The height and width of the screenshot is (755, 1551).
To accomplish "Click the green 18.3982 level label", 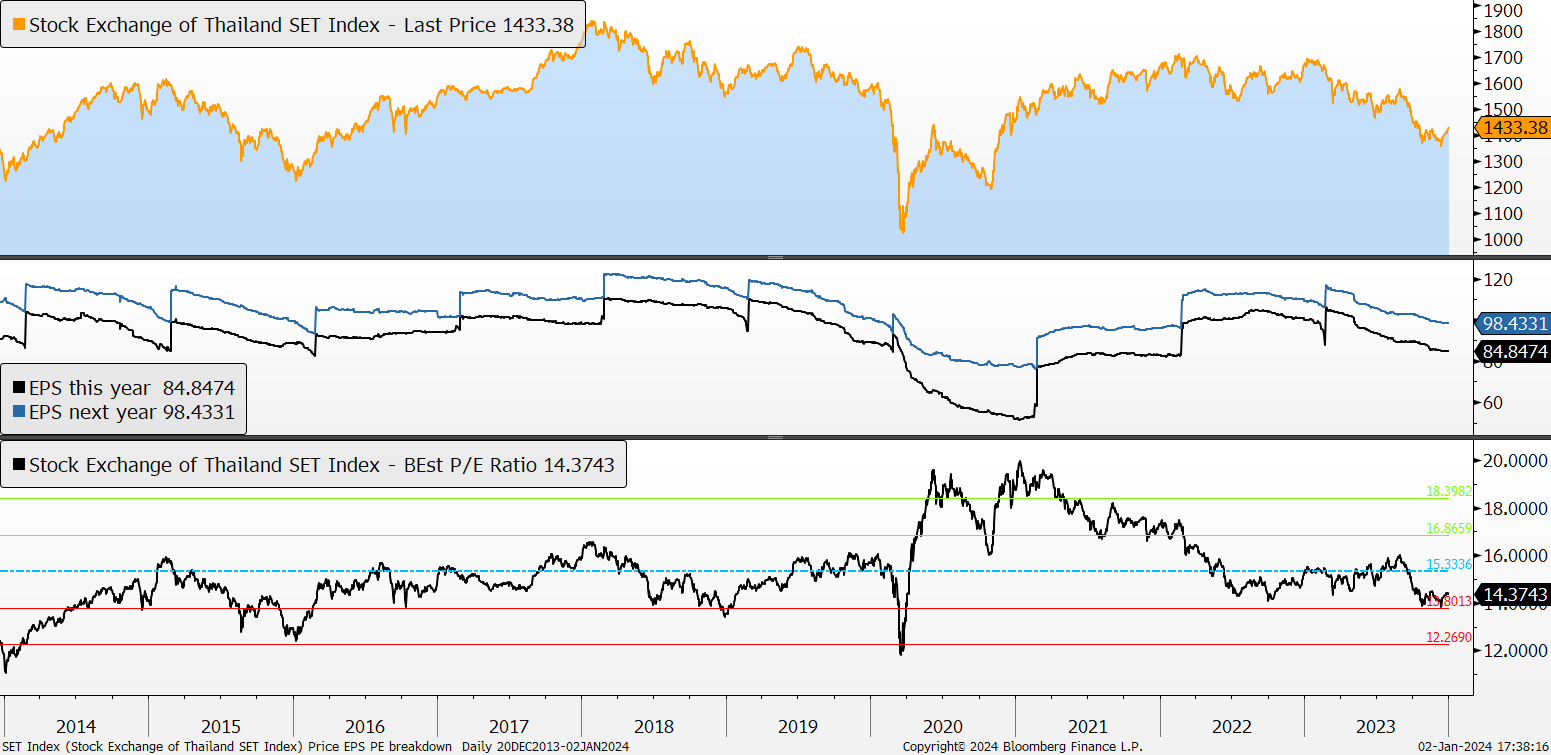I will (x=1448, y=492).
